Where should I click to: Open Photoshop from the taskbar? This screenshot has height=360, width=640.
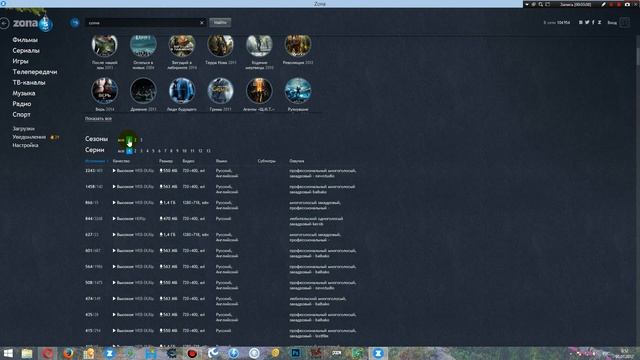click(x=296, y=353)
